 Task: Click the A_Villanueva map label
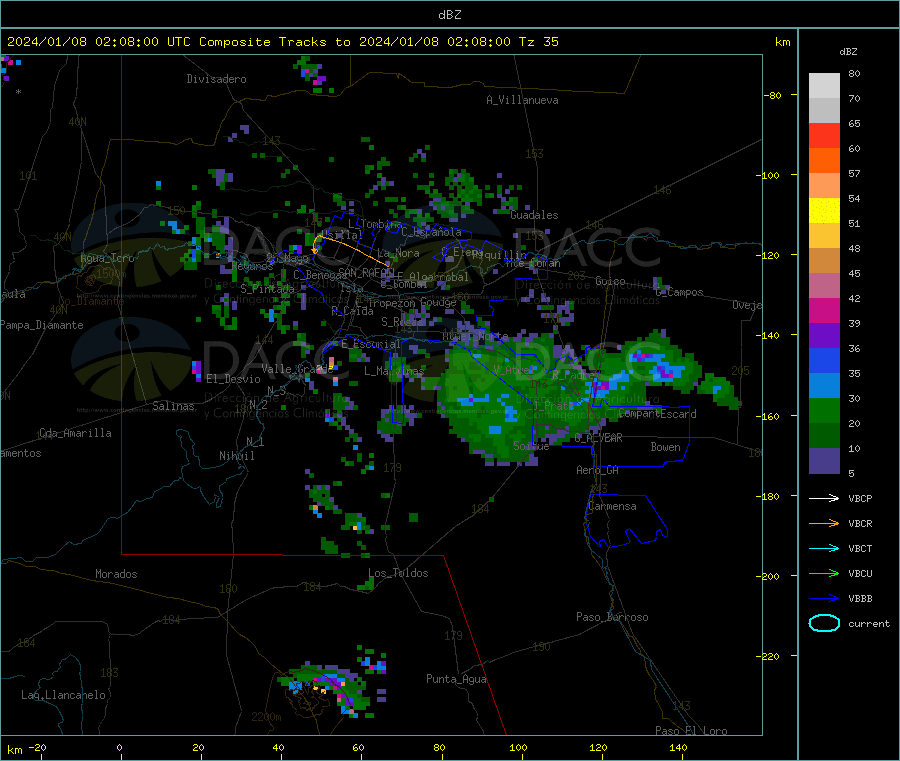click(x=522, y=100)
